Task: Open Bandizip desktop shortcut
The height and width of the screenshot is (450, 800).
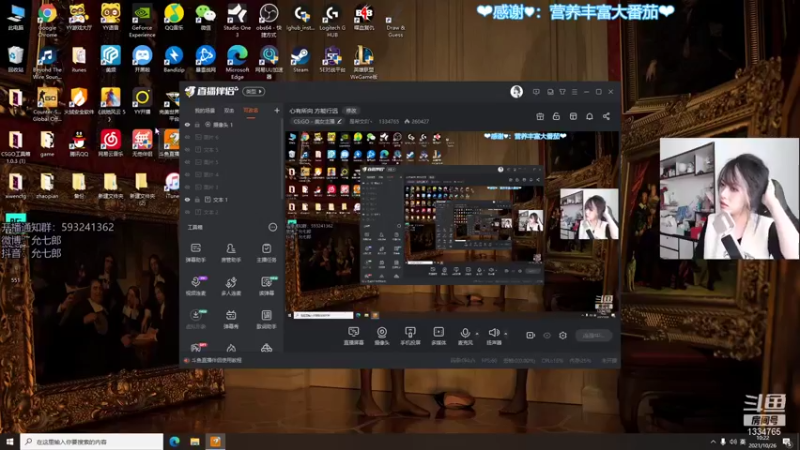Action: coord(173,60)
